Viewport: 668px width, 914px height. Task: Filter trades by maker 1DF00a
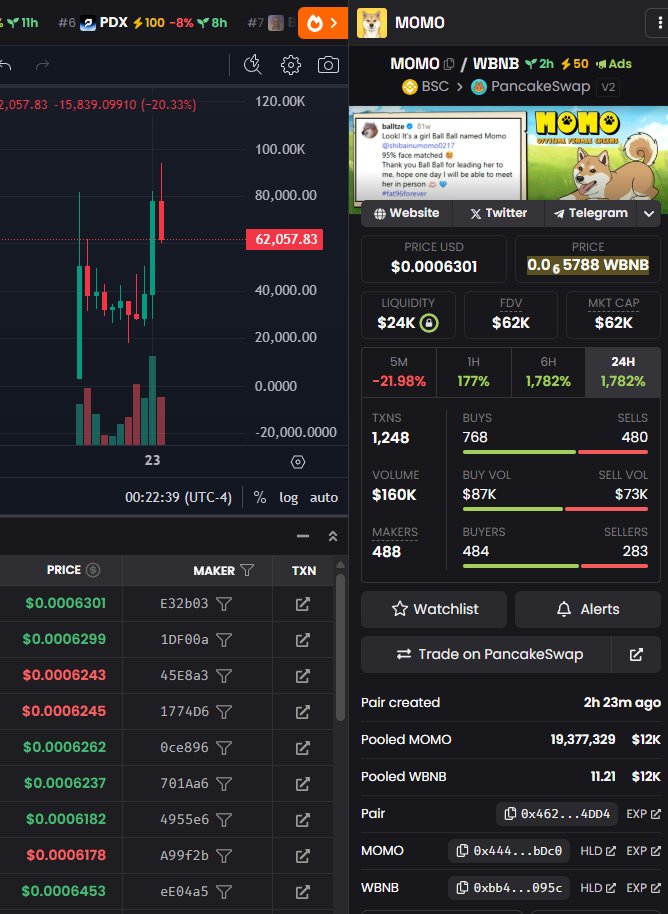(x=224, y=640)
